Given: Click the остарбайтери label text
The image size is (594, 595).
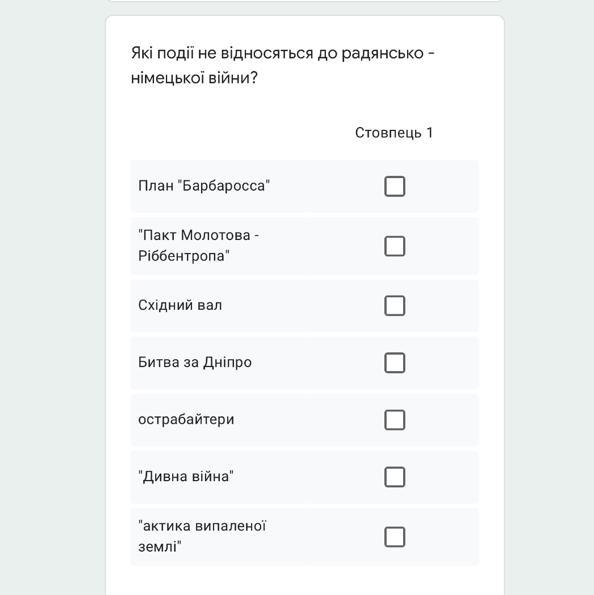Looking at the screenshot, I should pyautogui.click(x=186, y=420).
